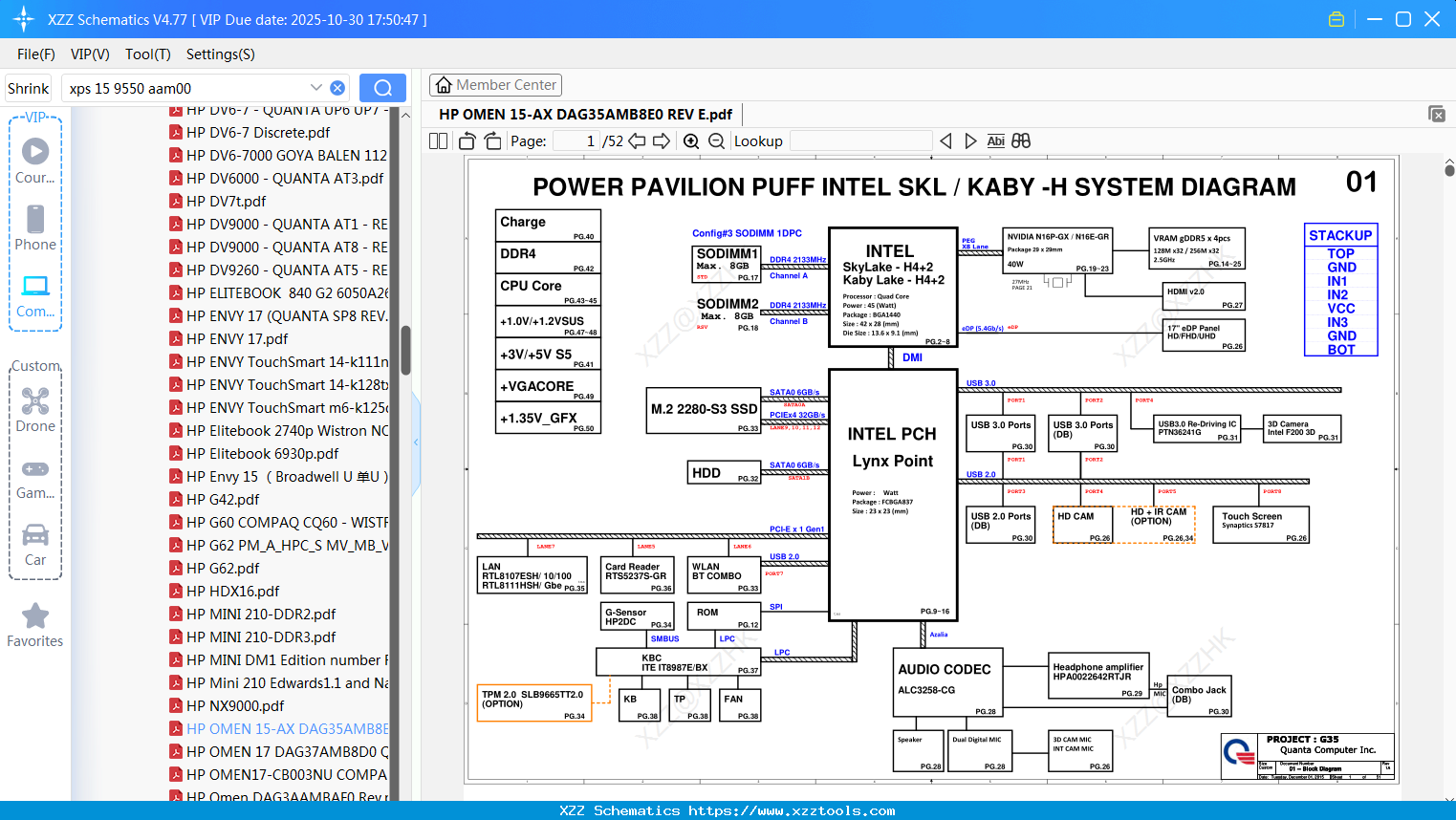Click the title bar briefcase icon
Viewport: 1456px width, 820px height.
(x=1336, y=19)
